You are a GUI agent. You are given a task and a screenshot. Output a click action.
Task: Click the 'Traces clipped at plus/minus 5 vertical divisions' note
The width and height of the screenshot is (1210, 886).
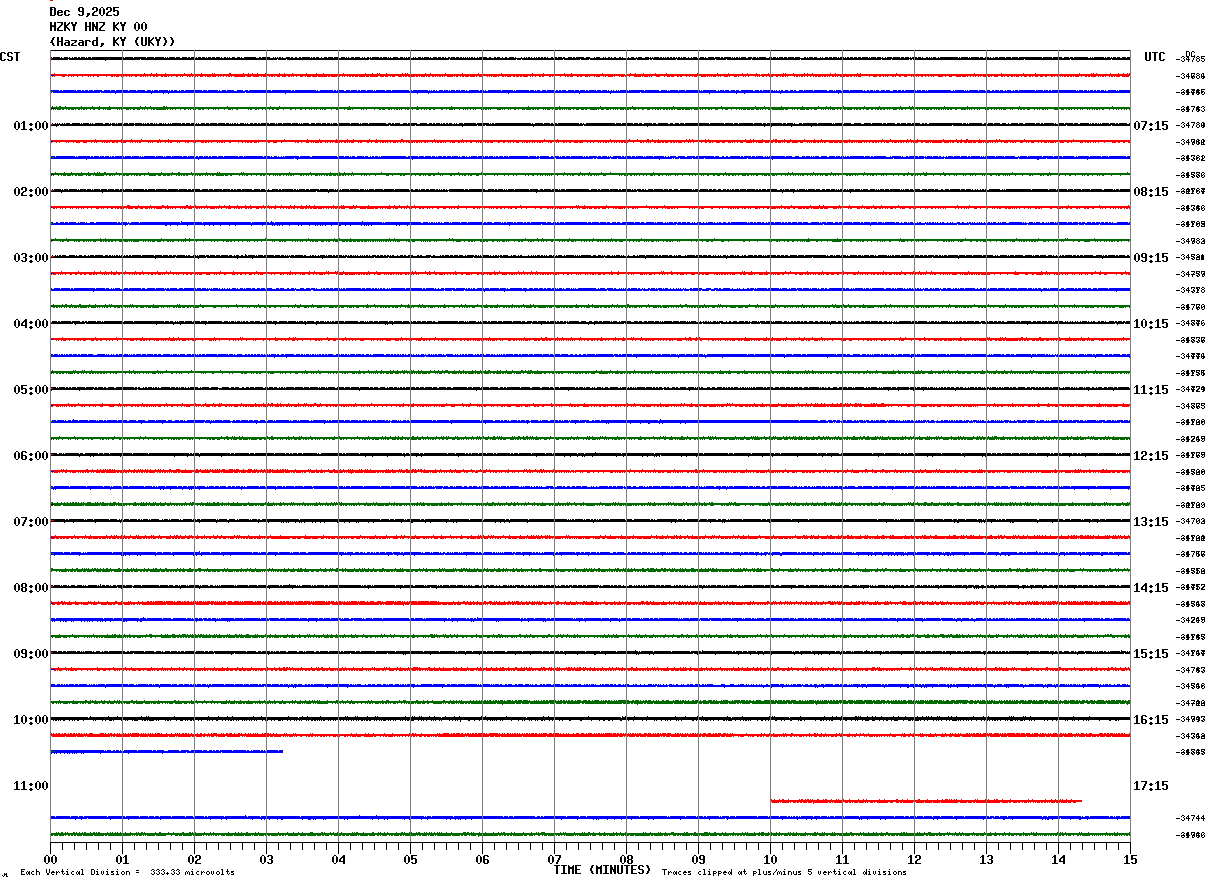(784, 872)
